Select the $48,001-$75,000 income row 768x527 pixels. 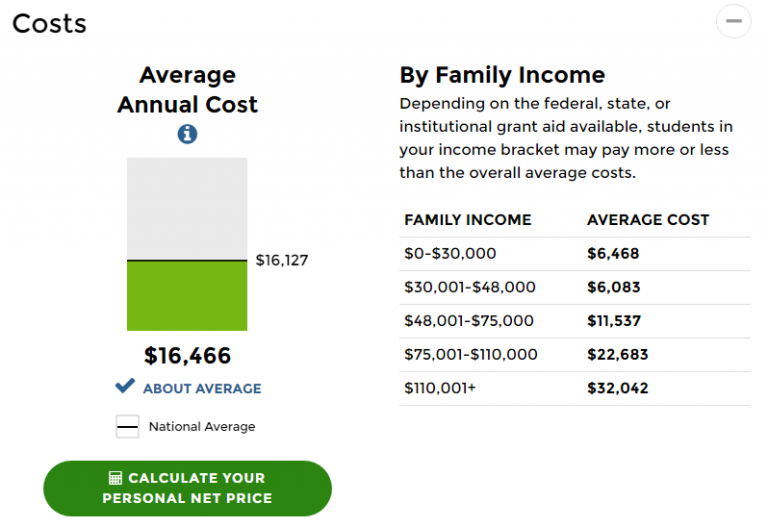(x=575, y=321)
